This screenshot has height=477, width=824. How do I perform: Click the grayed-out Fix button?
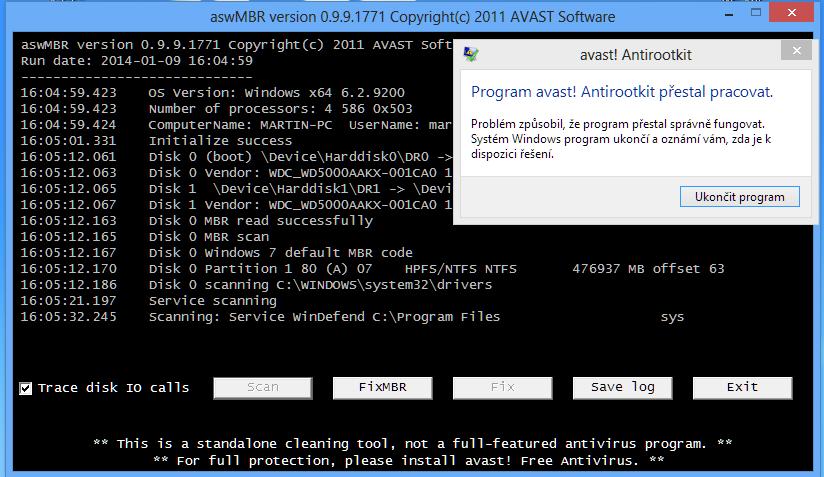pyautogui.click(x=502, y=388)
